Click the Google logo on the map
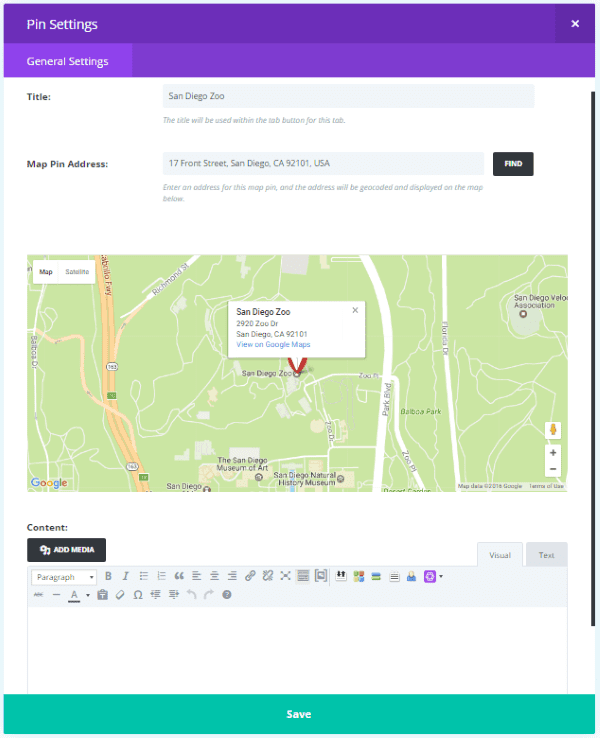The width and height of the screenshot is (600, 738). [x=49, y=482]
